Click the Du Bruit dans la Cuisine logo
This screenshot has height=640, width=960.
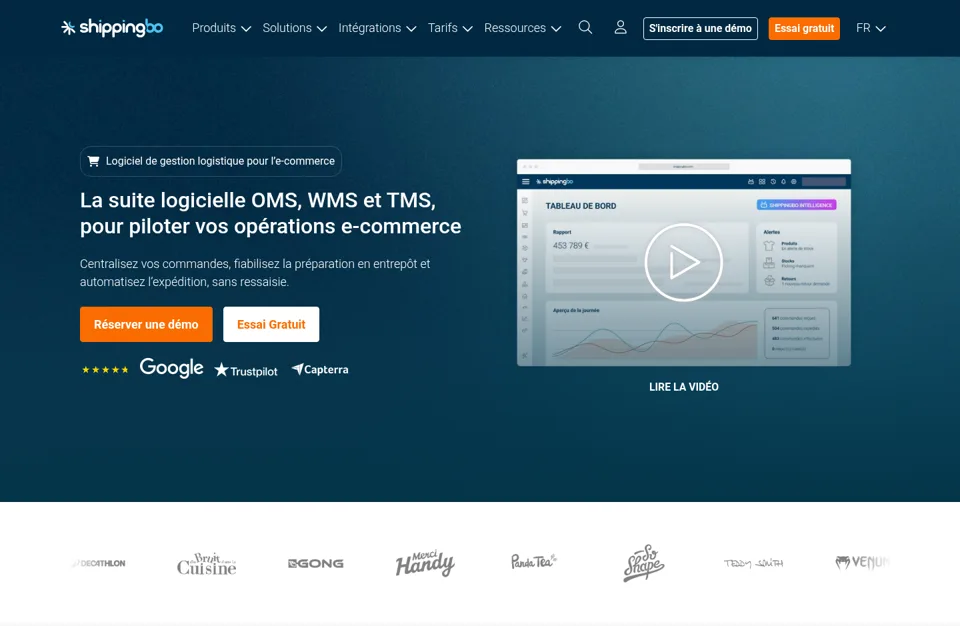click(206, 564)
